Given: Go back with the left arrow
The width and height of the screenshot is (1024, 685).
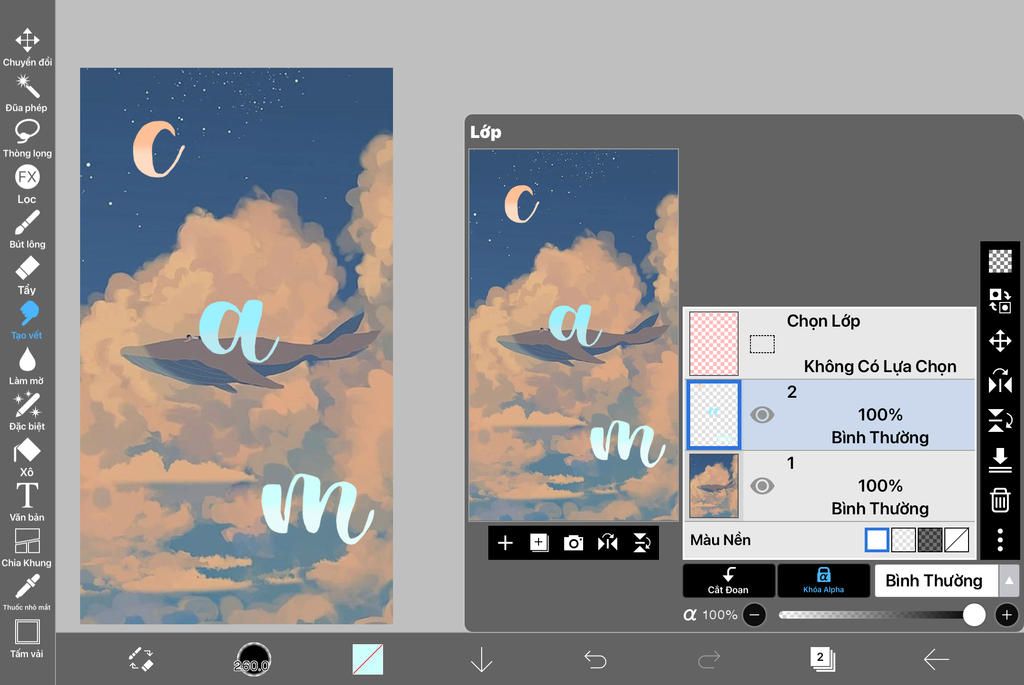Looking at the screenshot, I should [936, 660].
